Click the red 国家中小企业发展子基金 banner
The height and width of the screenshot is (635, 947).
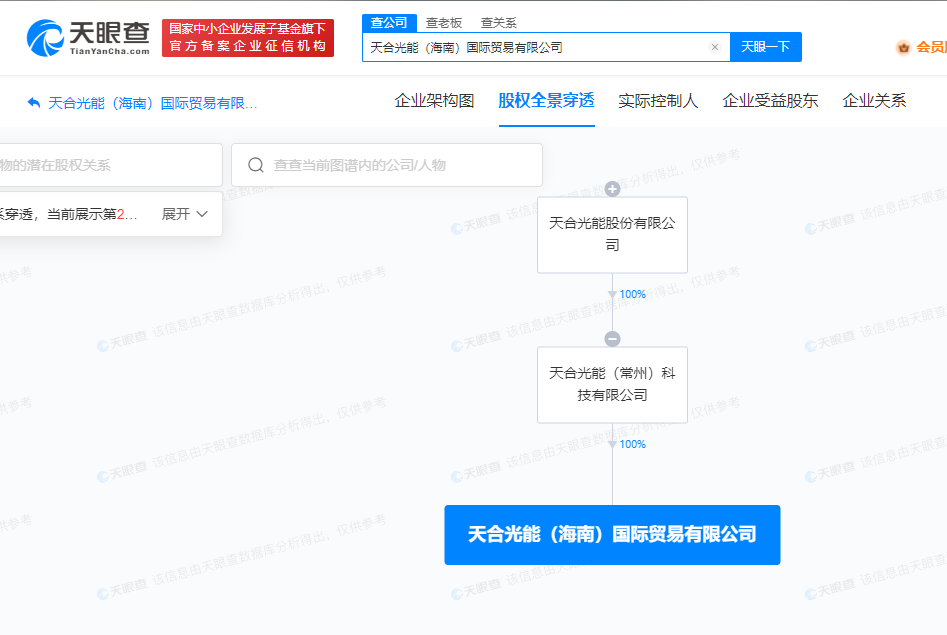[x=248, y=37]
